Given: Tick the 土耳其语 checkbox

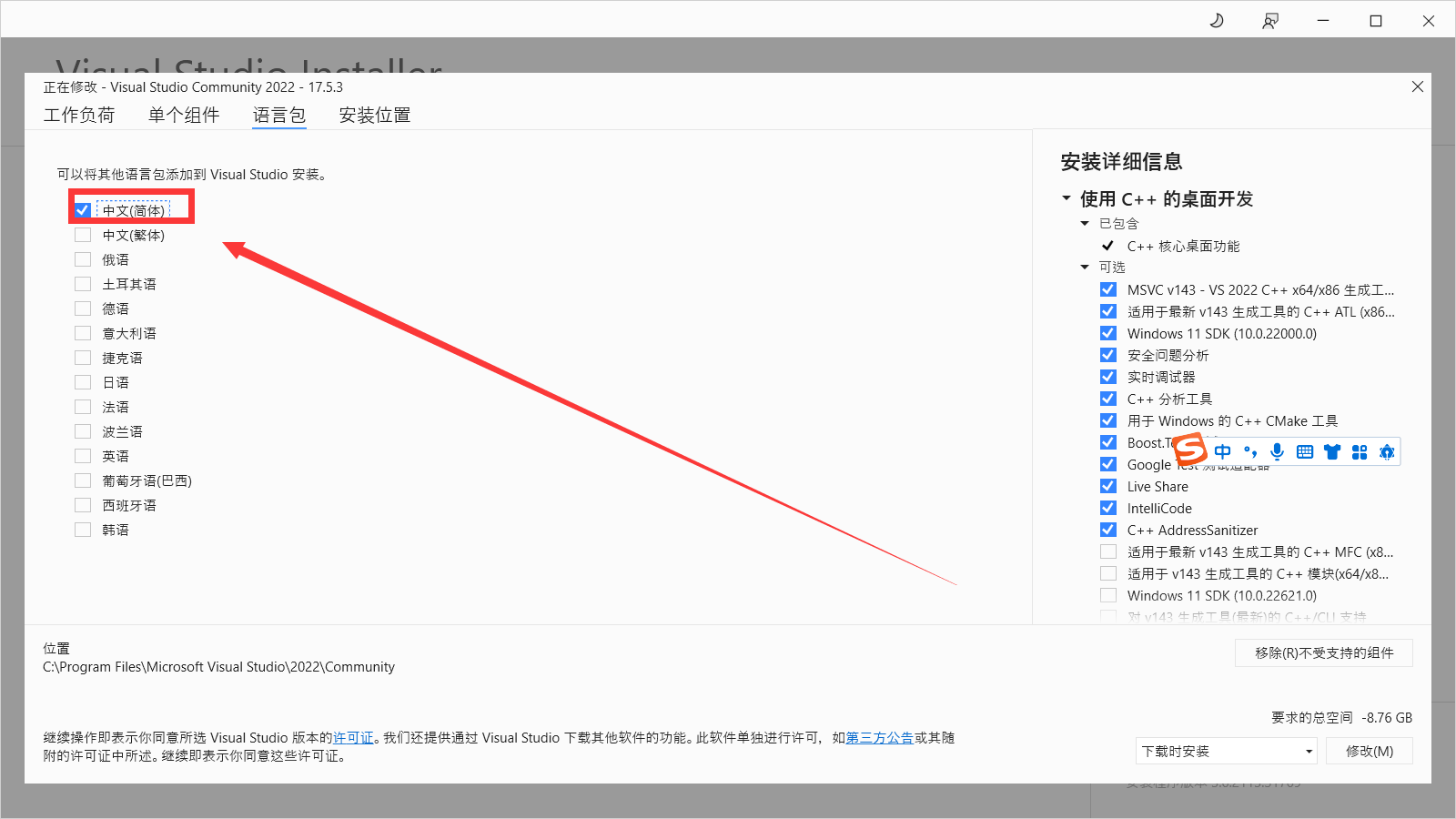Looking at the screenshot, I should (83, 284).
